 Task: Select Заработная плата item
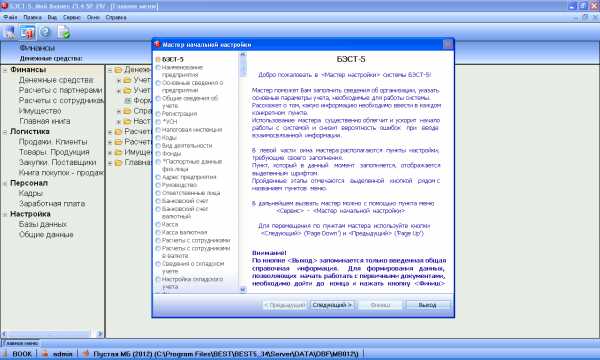coord(52,204)
